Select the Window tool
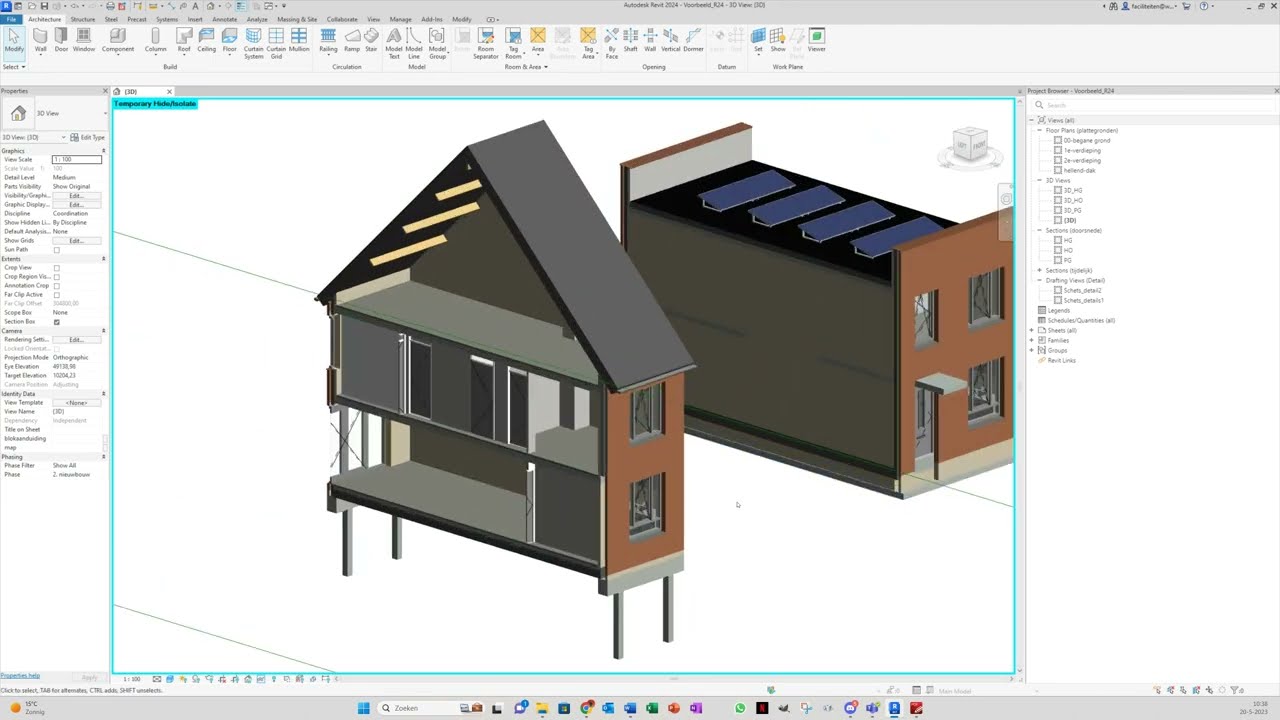Image resolution: width=1280 pixels, height=720 pixels. (84, 40)
